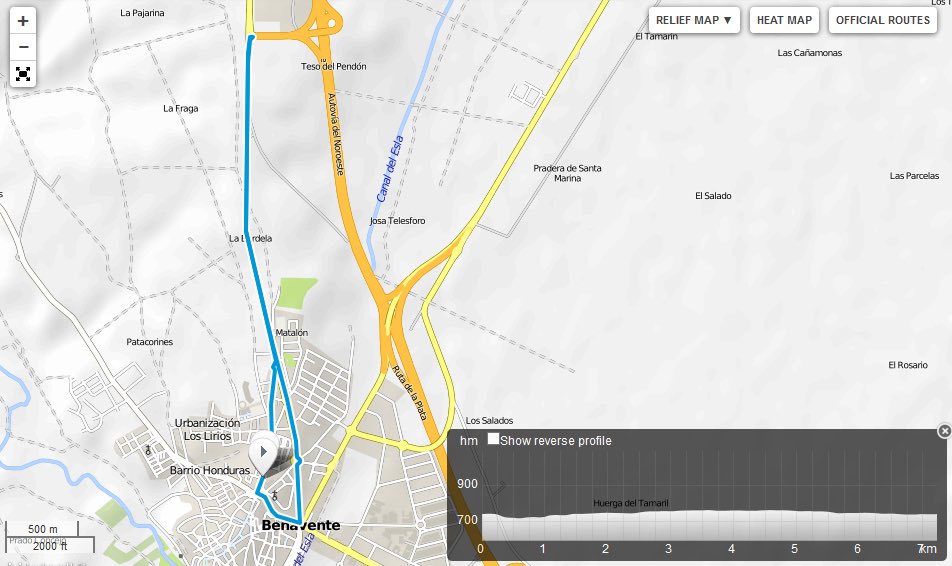Click the La Fraga label

(180, 108)
